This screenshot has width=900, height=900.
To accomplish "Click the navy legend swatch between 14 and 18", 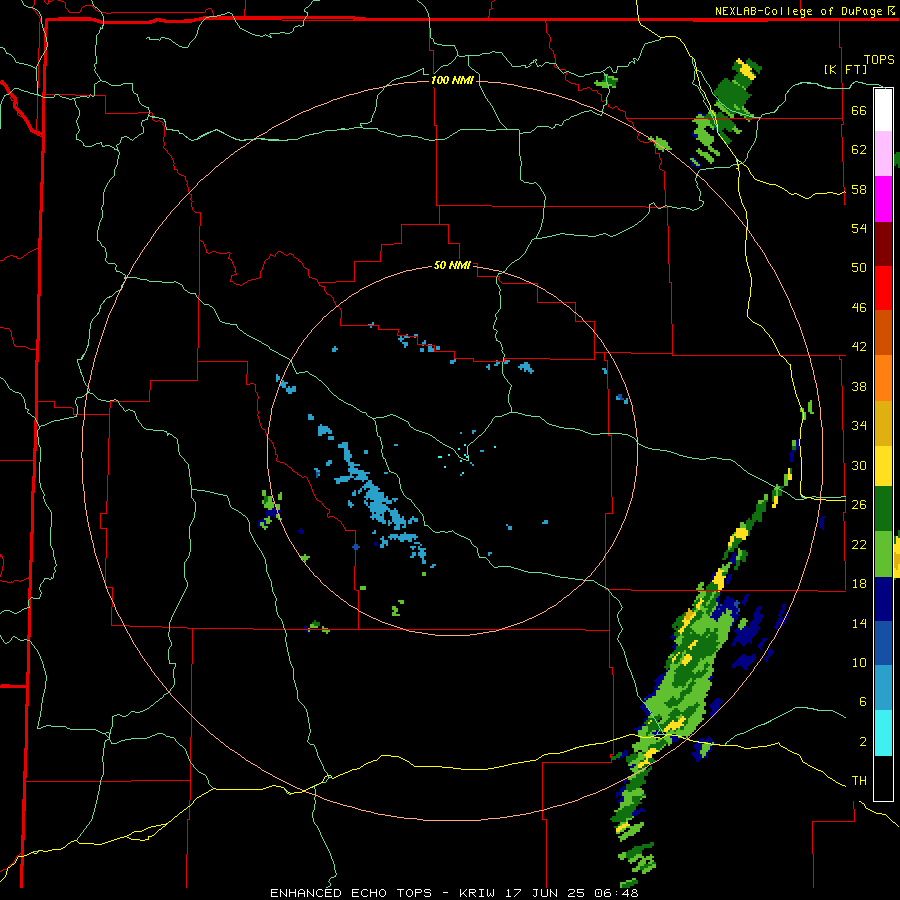I will tap(883, 599).
